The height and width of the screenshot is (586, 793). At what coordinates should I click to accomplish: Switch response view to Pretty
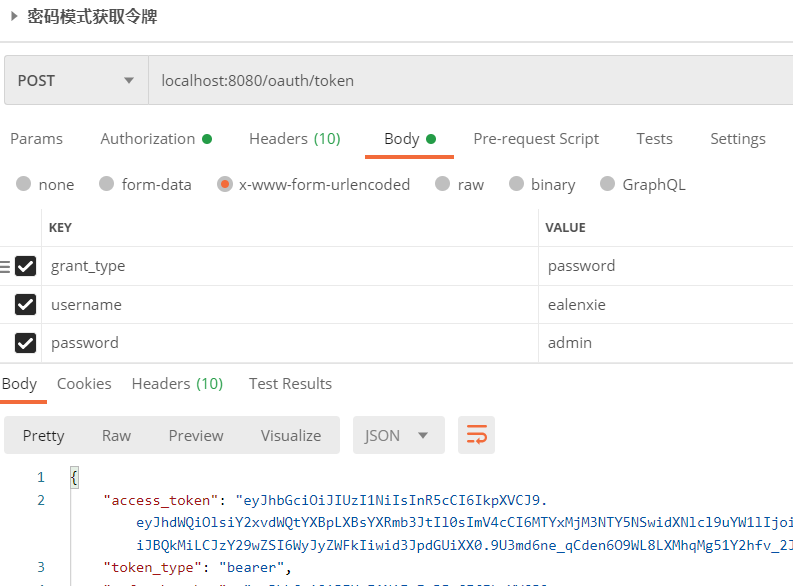pyautogui.click(x=43, y=435)
